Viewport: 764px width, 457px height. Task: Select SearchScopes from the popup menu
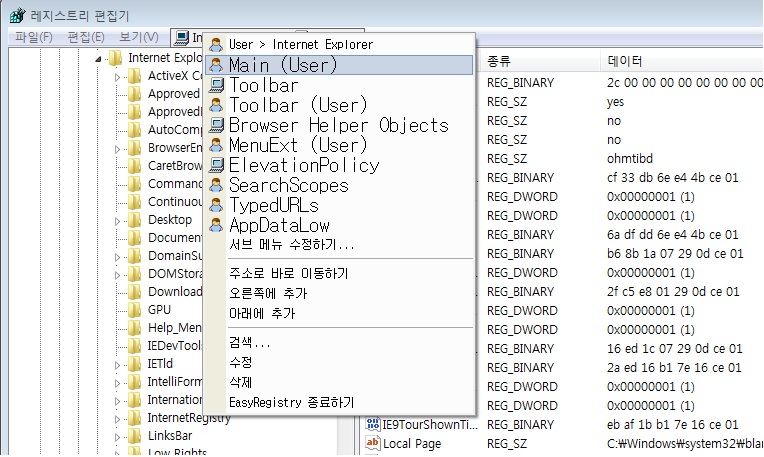click(288, 185)
